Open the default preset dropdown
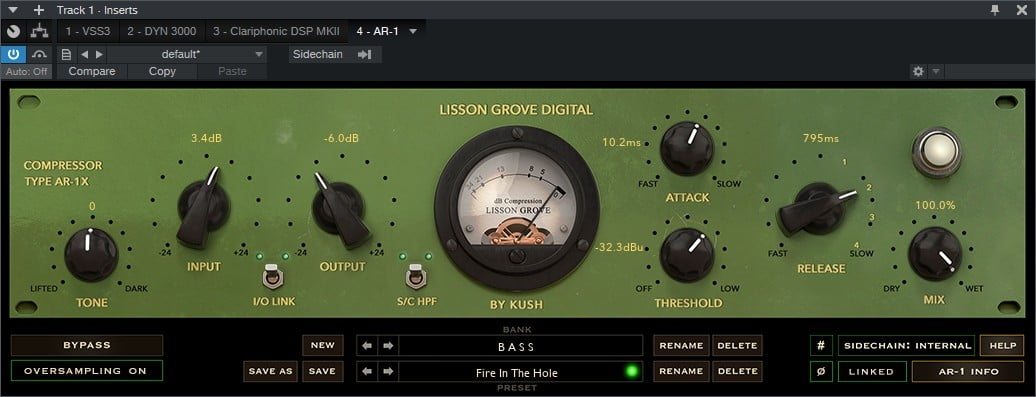Viewport: 1036px width, 397px height. [186, 54]
